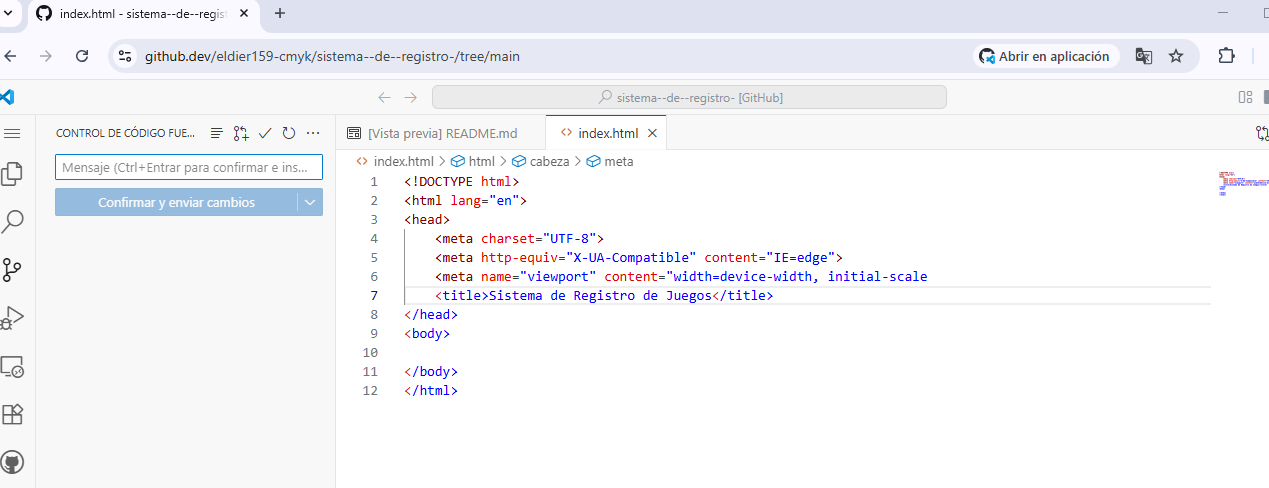Focus the commit message input field
The width and height of the screenshot is (1269, 488).
click(189, 167)
